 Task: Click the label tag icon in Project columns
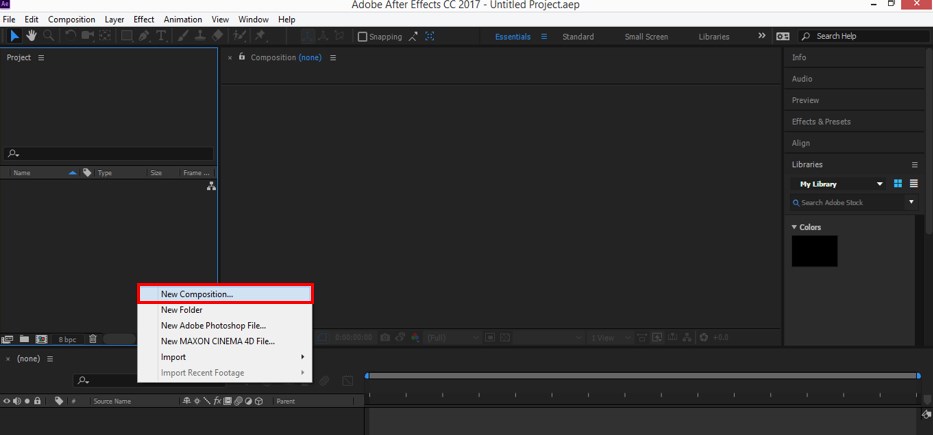(87, 173)
